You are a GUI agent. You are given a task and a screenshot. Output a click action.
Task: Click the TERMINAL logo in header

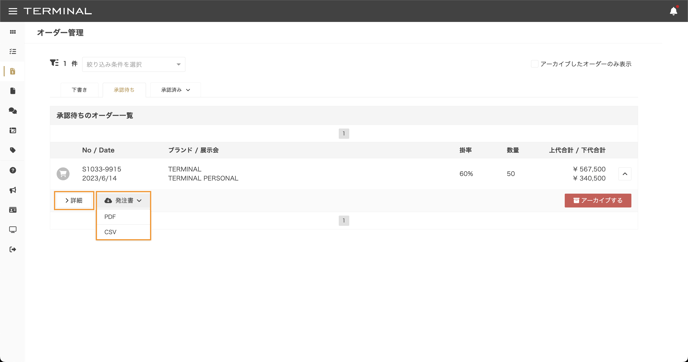click(57, 11)
